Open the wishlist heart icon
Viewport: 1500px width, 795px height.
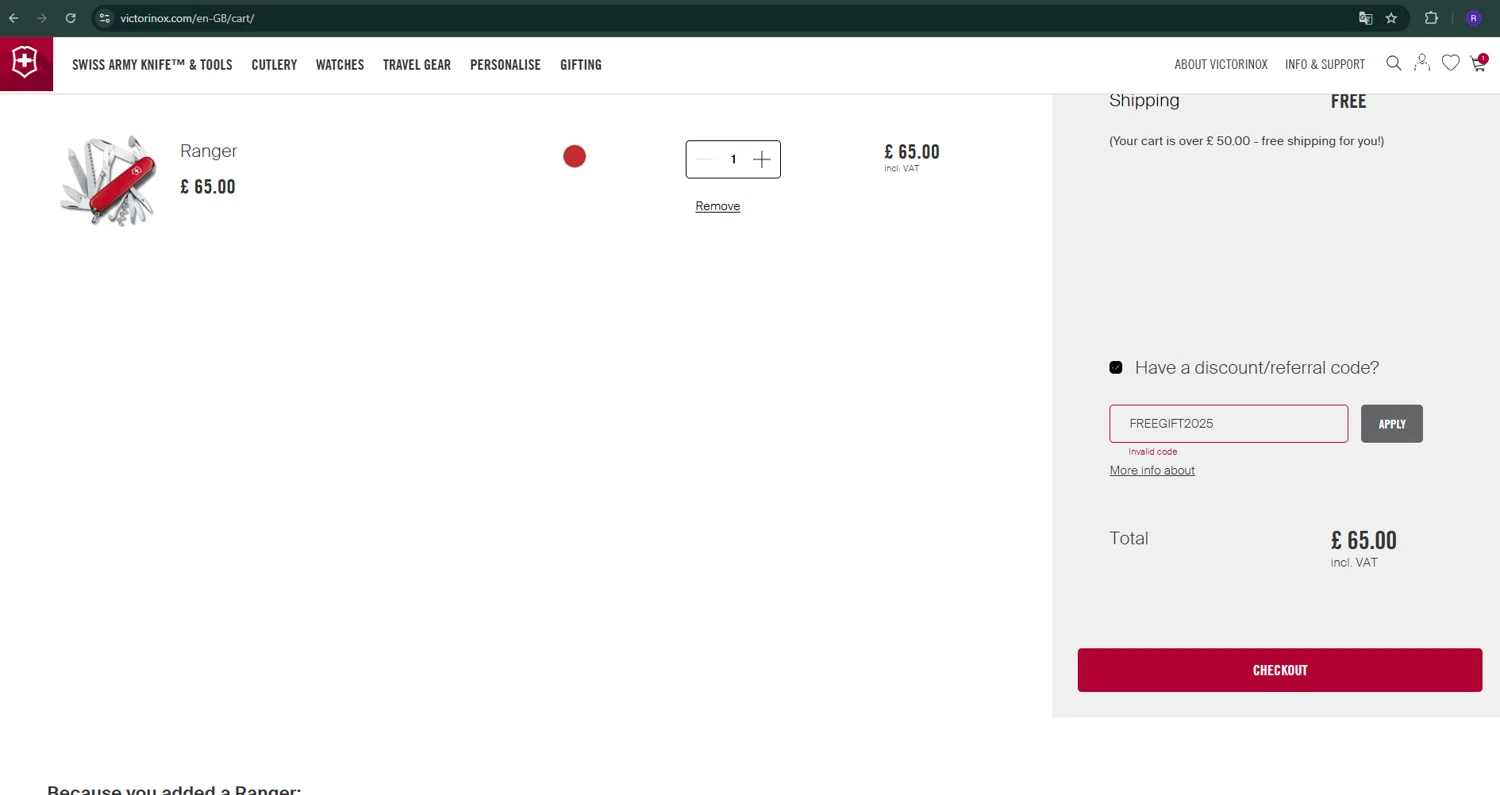coord(1450,63)
